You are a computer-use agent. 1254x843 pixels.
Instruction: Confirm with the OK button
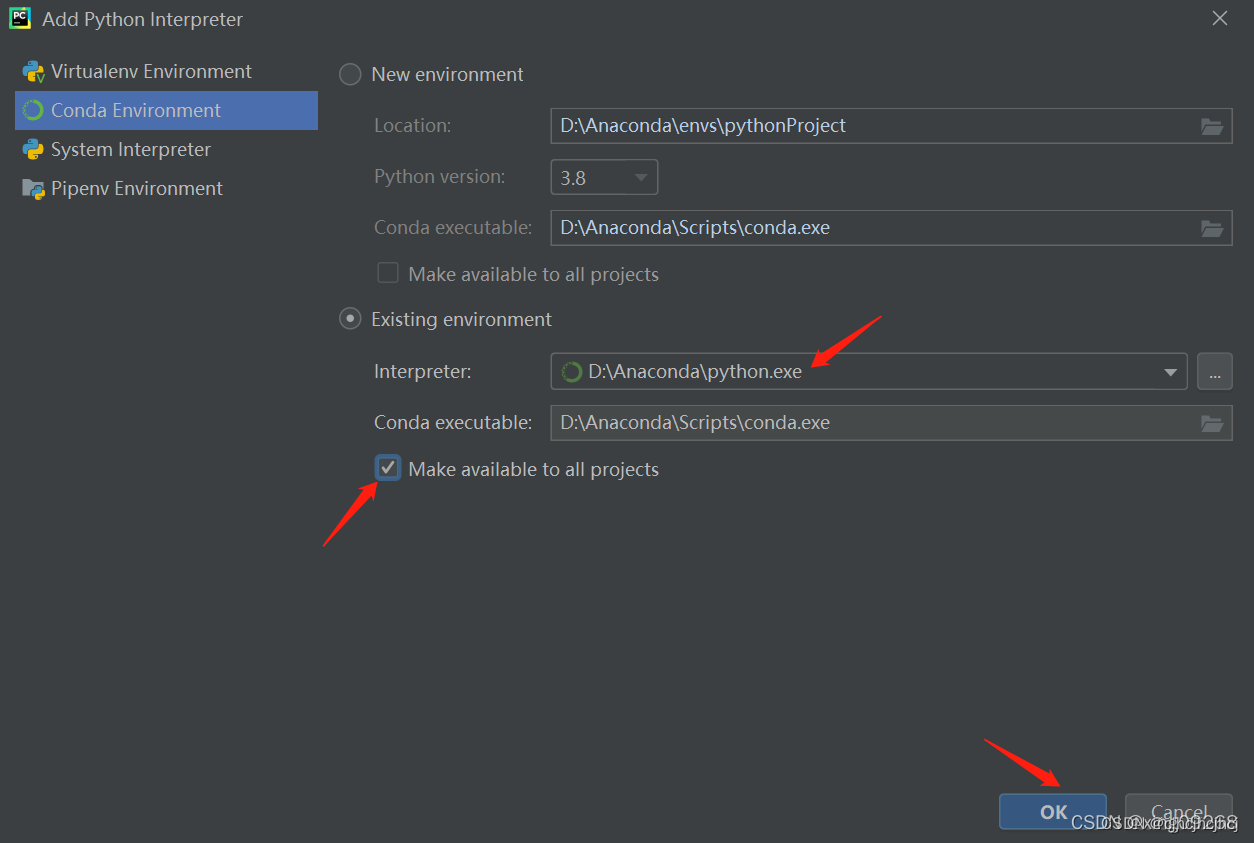pyautogui.click(x=1053, y=812)
